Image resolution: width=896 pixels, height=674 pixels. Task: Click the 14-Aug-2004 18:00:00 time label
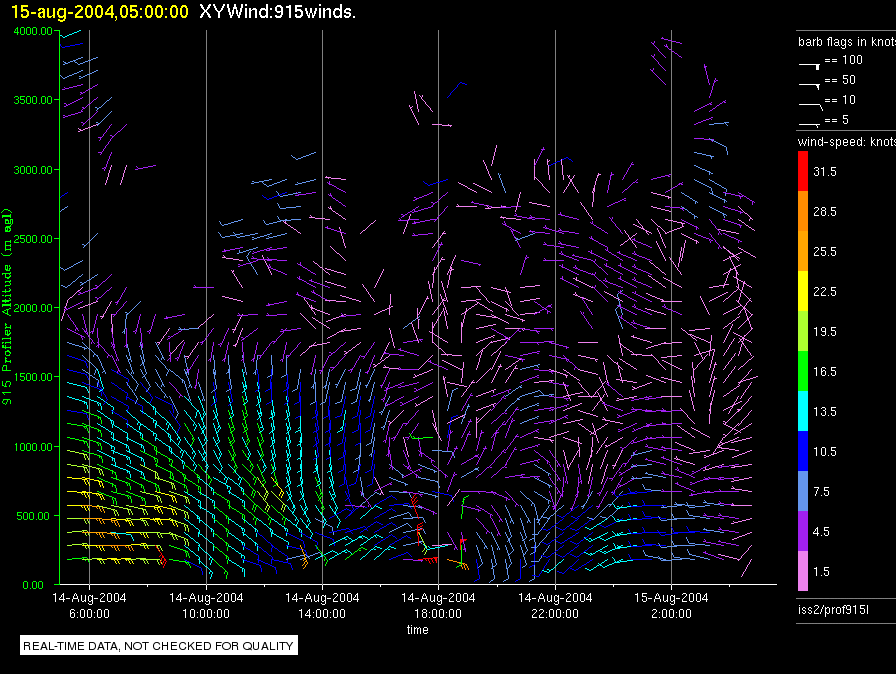[438, 605]
